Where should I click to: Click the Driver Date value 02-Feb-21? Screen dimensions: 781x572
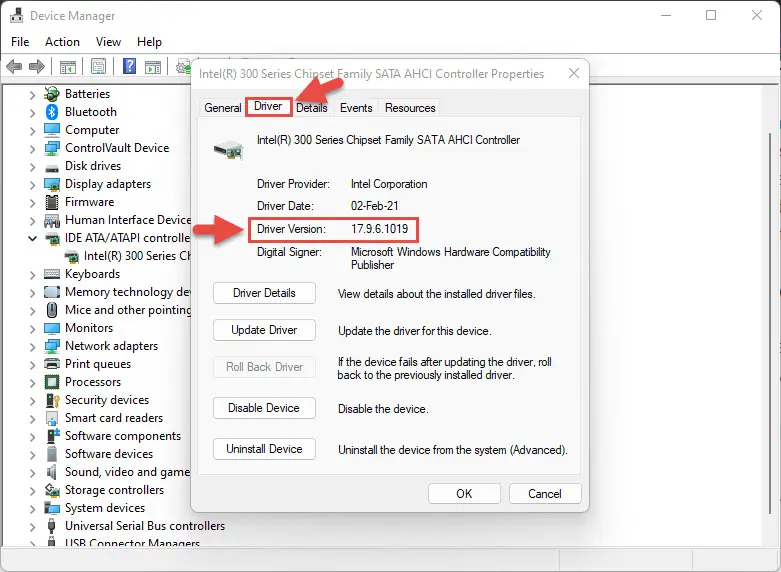[375, 206]
